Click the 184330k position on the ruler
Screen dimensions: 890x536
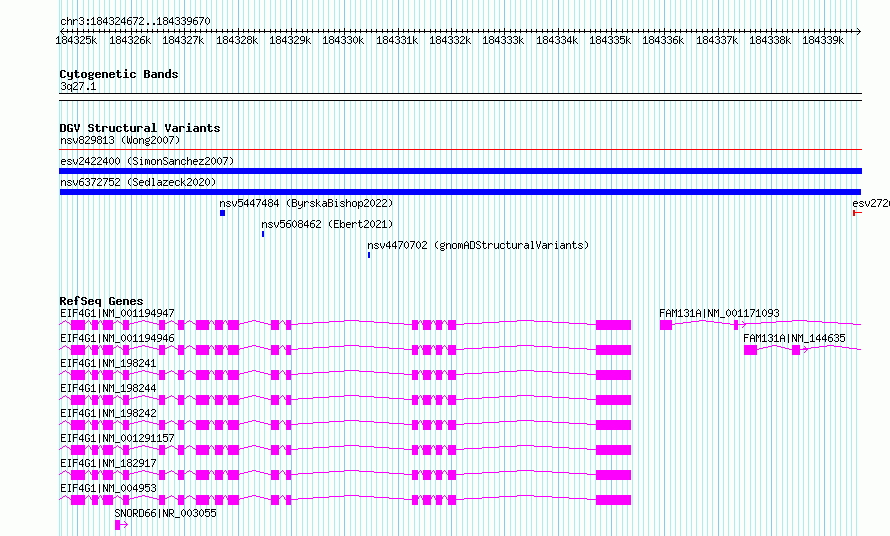343,40
